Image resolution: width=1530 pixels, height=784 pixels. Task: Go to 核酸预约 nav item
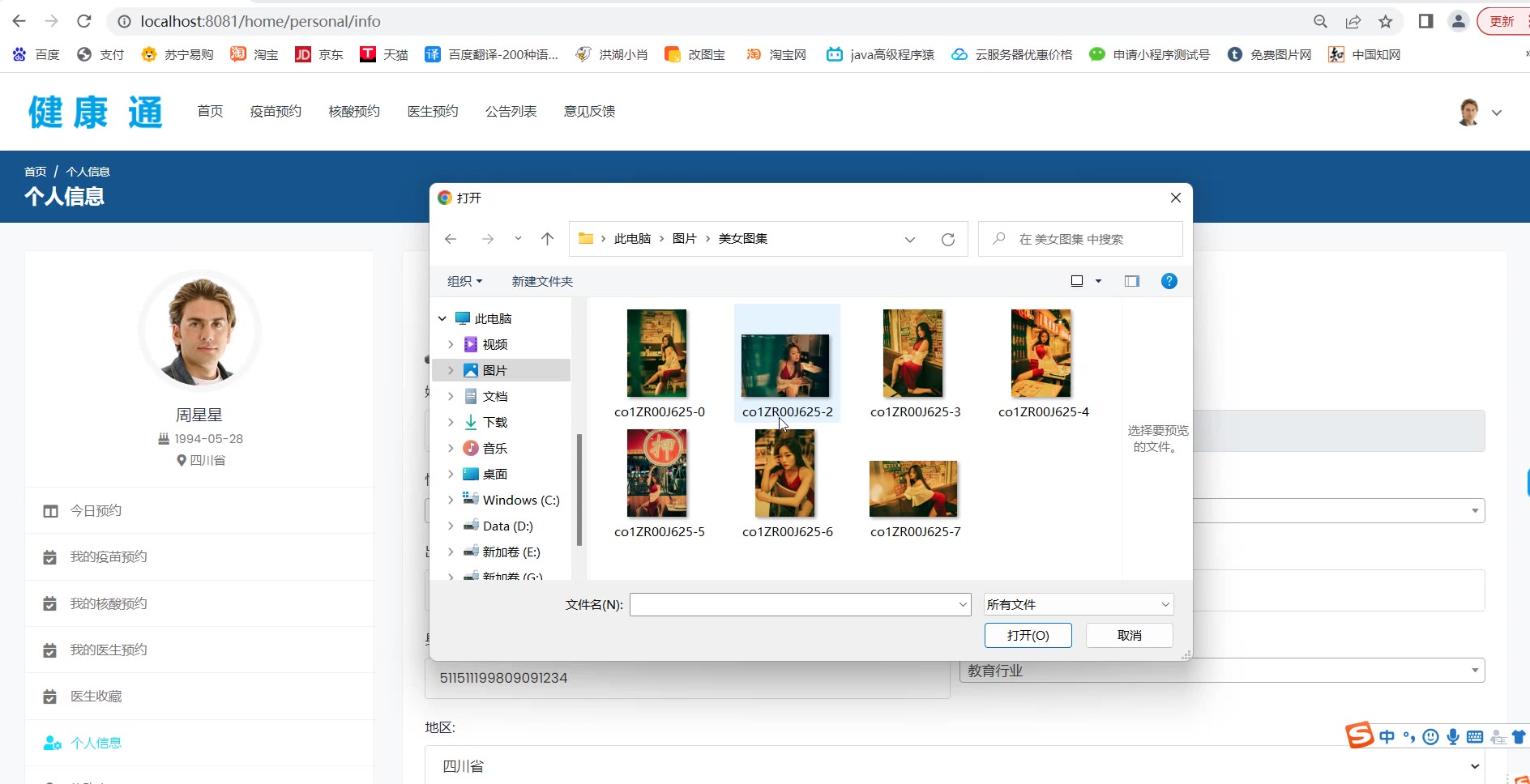tap(354, 111)
